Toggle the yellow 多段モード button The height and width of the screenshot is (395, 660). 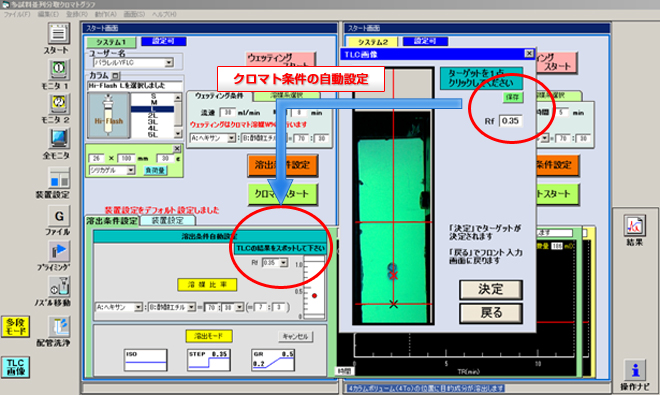16,326
